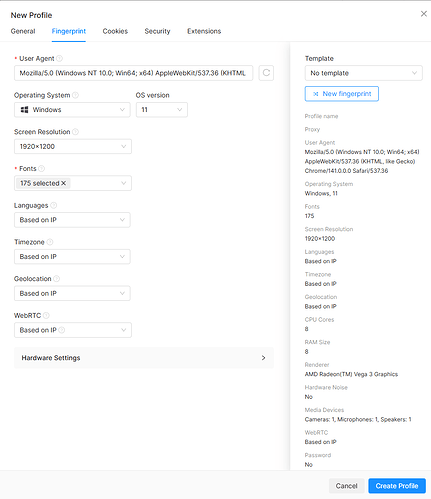Screen dimensions: 431x499
Task: Click the help icon next to Fonts label
Action: [42, 169]
